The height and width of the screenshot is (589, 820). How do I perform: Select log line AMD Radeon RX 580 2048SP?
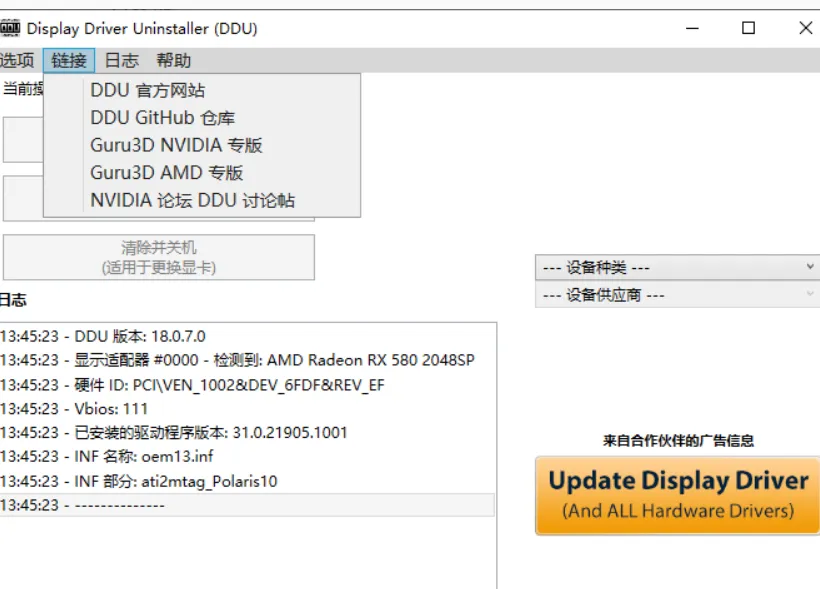pyautogui.click(x=247, y=360)
